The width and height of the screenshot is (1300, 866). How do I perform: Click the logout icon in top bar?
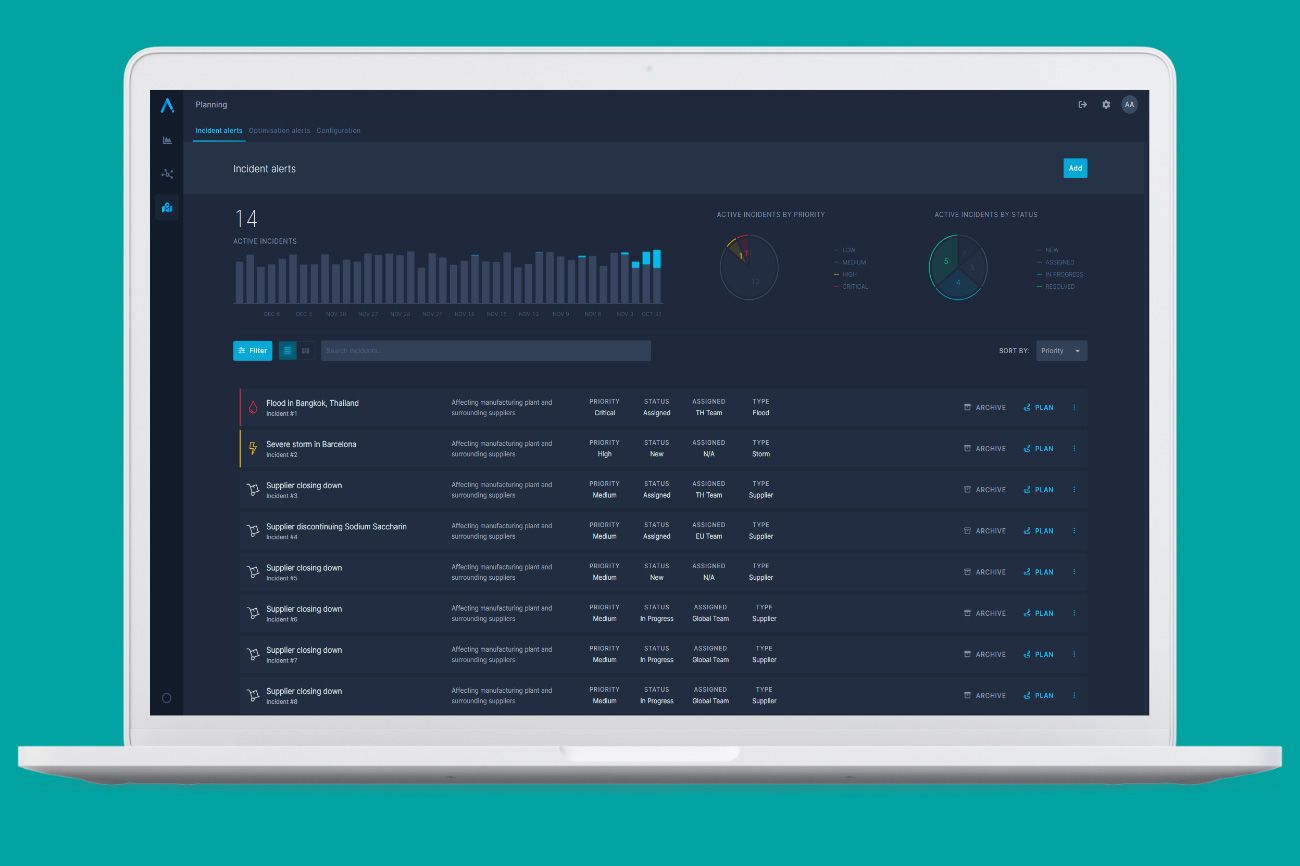point(1082,105)
